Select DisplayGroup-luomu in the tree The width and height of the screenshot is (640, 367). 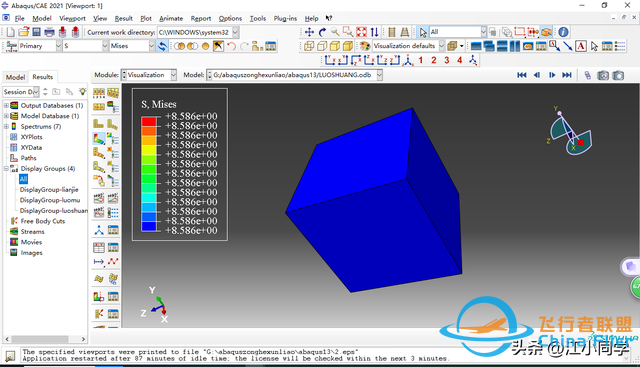(x=50, y=200)
